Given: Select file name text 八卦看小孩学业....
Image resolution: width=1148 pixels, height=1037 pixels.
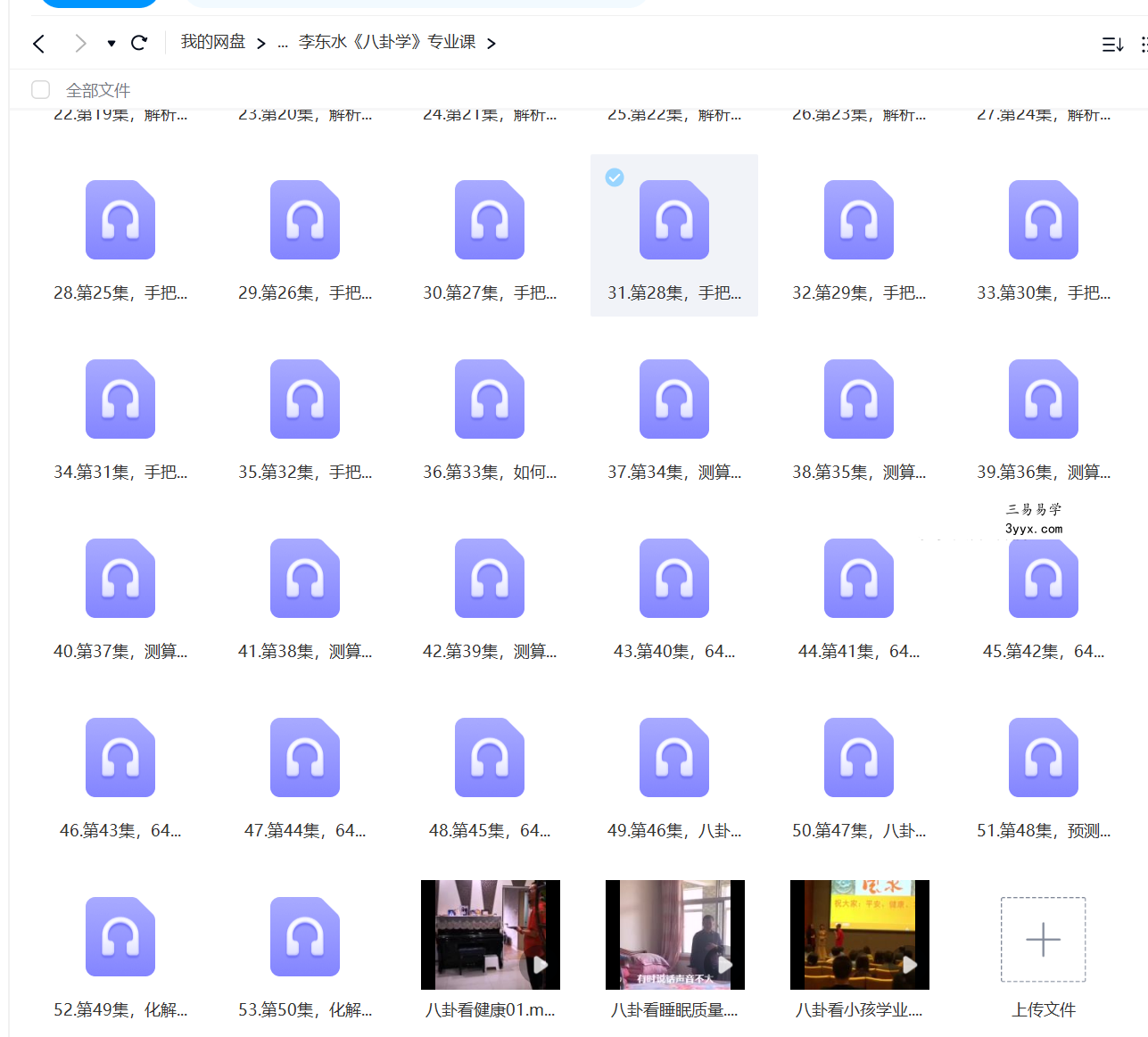Looking at the screenshot, I should [859, 1010].
